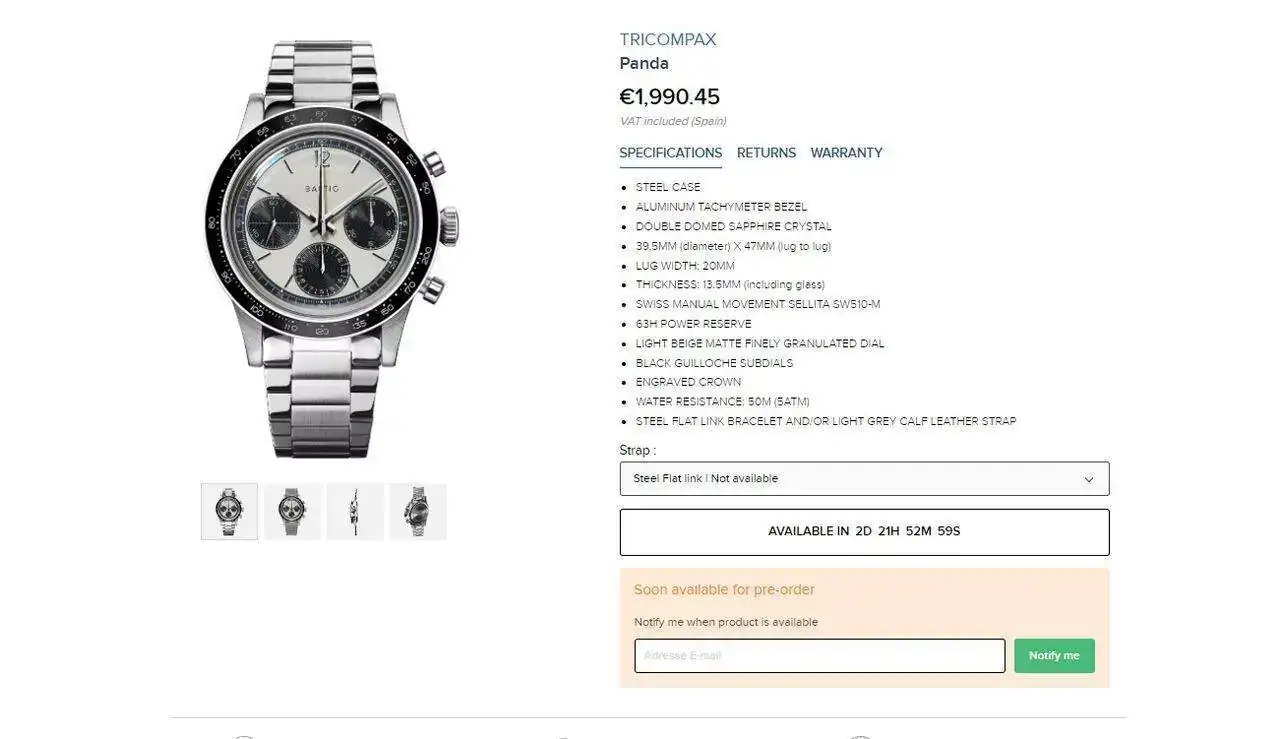Show the second thumbnail watch view
The width and height of the screenshot is (1280, 739).
(x=292, y=512)
